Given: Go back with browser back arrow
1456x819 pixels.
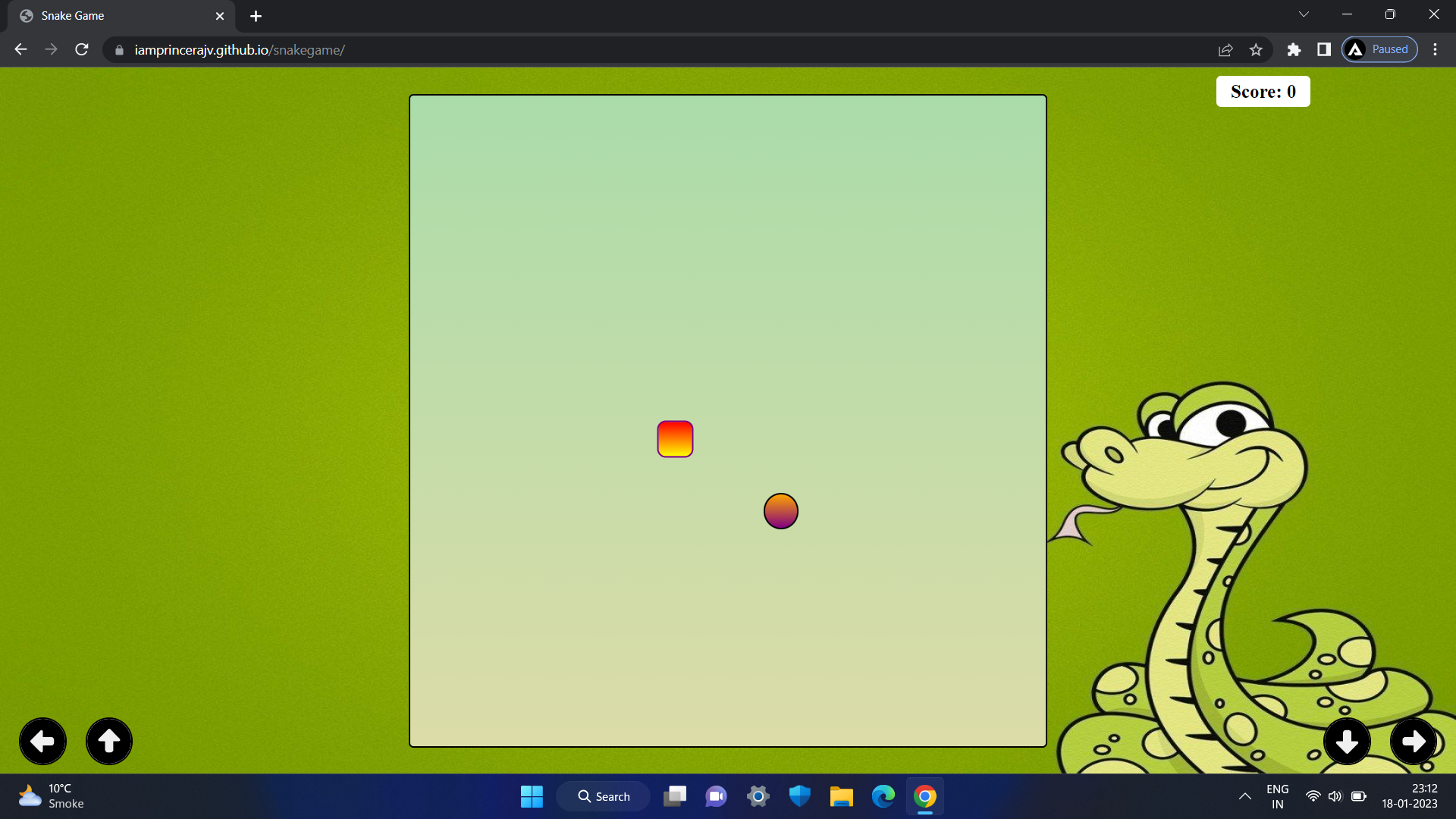Looking at the screenshot, I should pyautogui.click(x=20, y=49).
